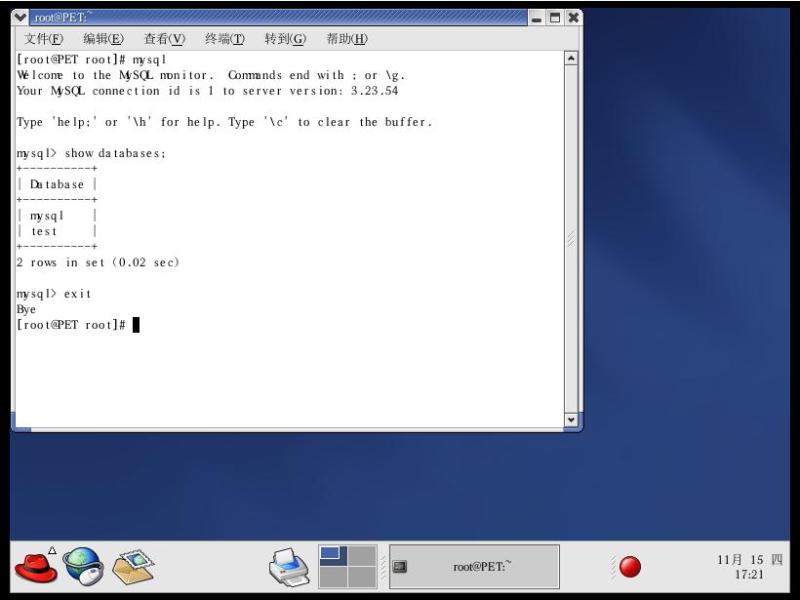The width and height of the screenshot is (800, 600).
Task: Maximize the terminal window
Action: [555, 17]
